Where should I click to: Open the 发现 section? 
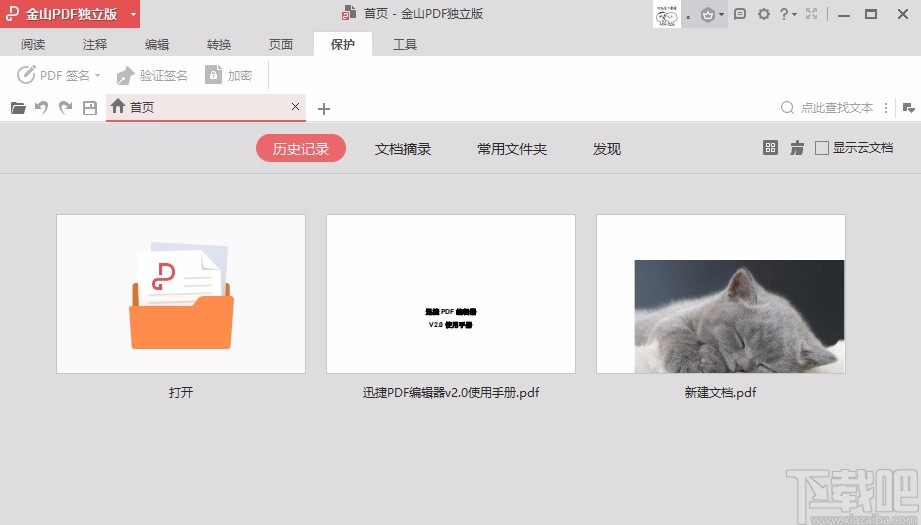[x=607, y=149]
